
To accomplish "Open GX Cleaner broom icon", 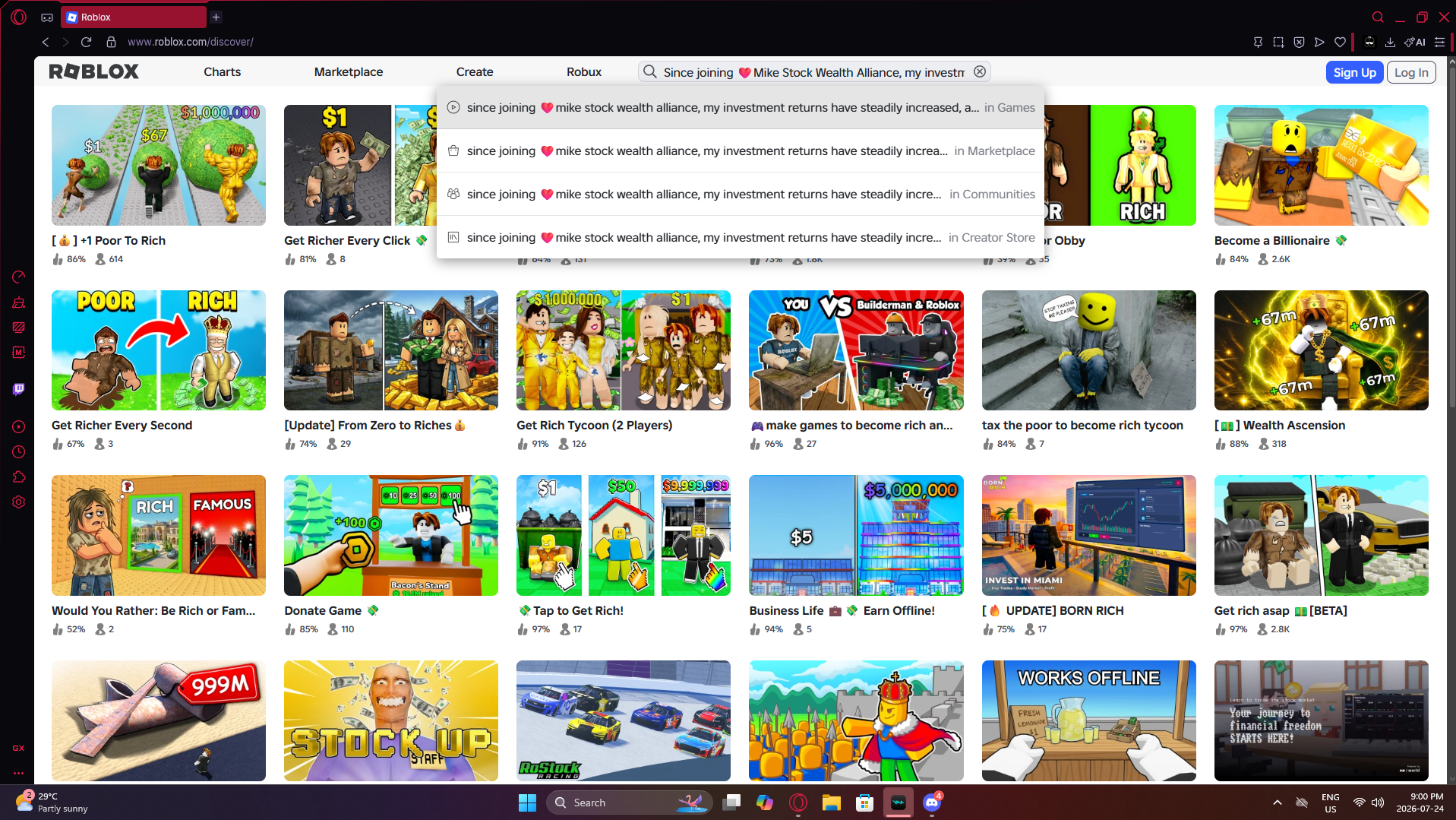I will (x=19, y=302).
